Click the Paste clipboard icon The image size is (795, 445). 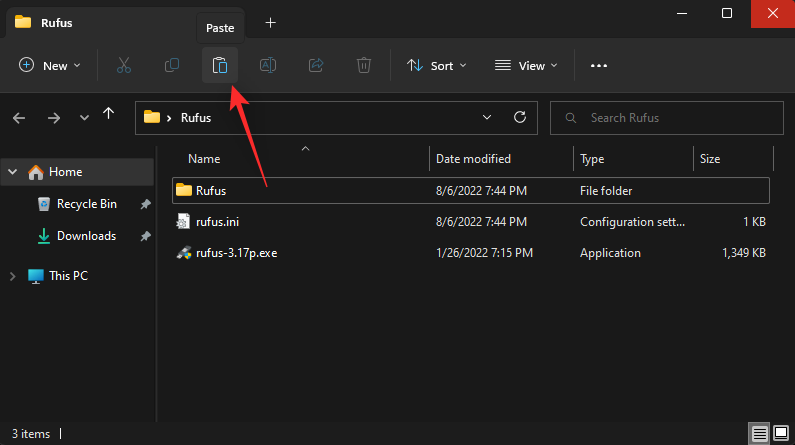(x=220, y=65)
